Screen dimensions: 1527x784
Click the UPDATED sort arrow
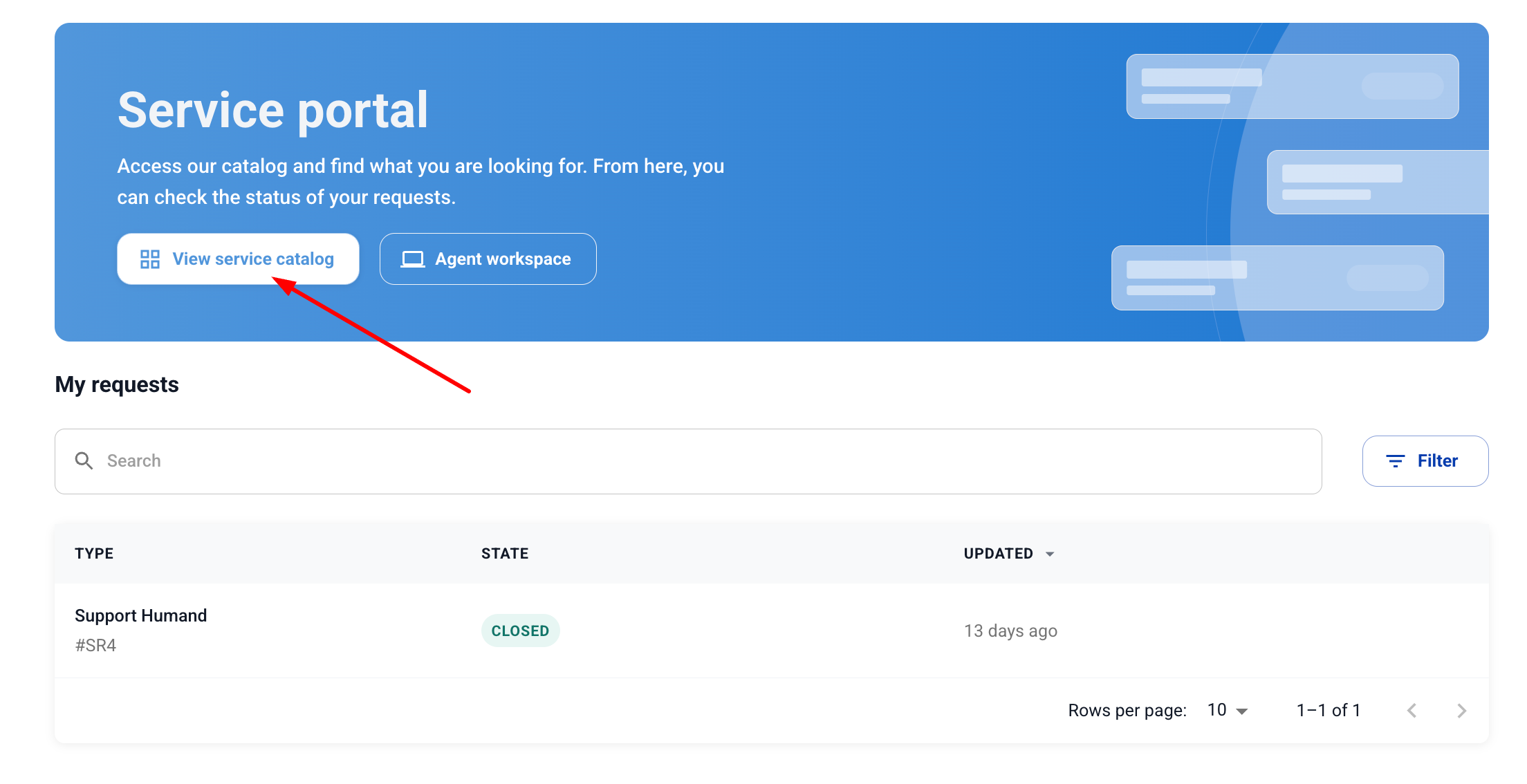[x=1050, y=554]
